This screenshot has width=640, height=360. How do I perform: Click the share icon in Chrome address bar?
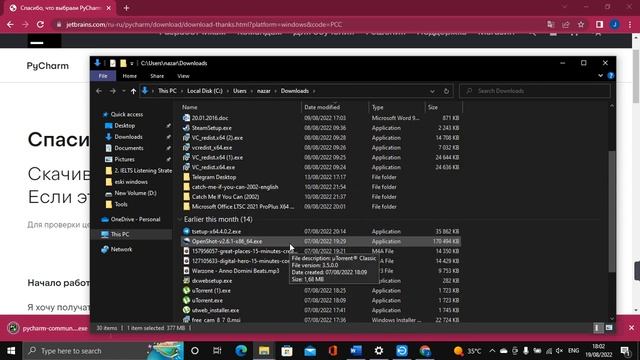566,24
